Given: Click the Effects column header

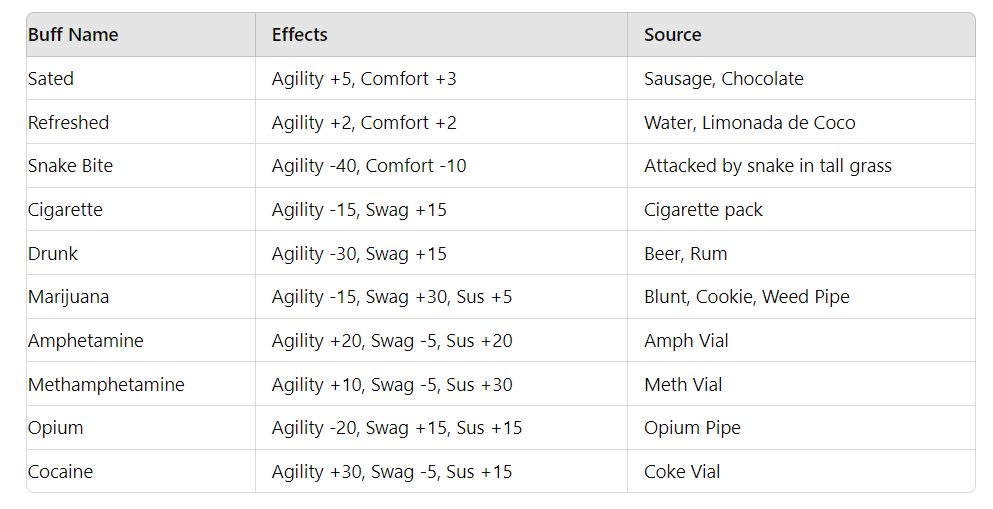Looking at the screenshot, I should click(300, 35).
